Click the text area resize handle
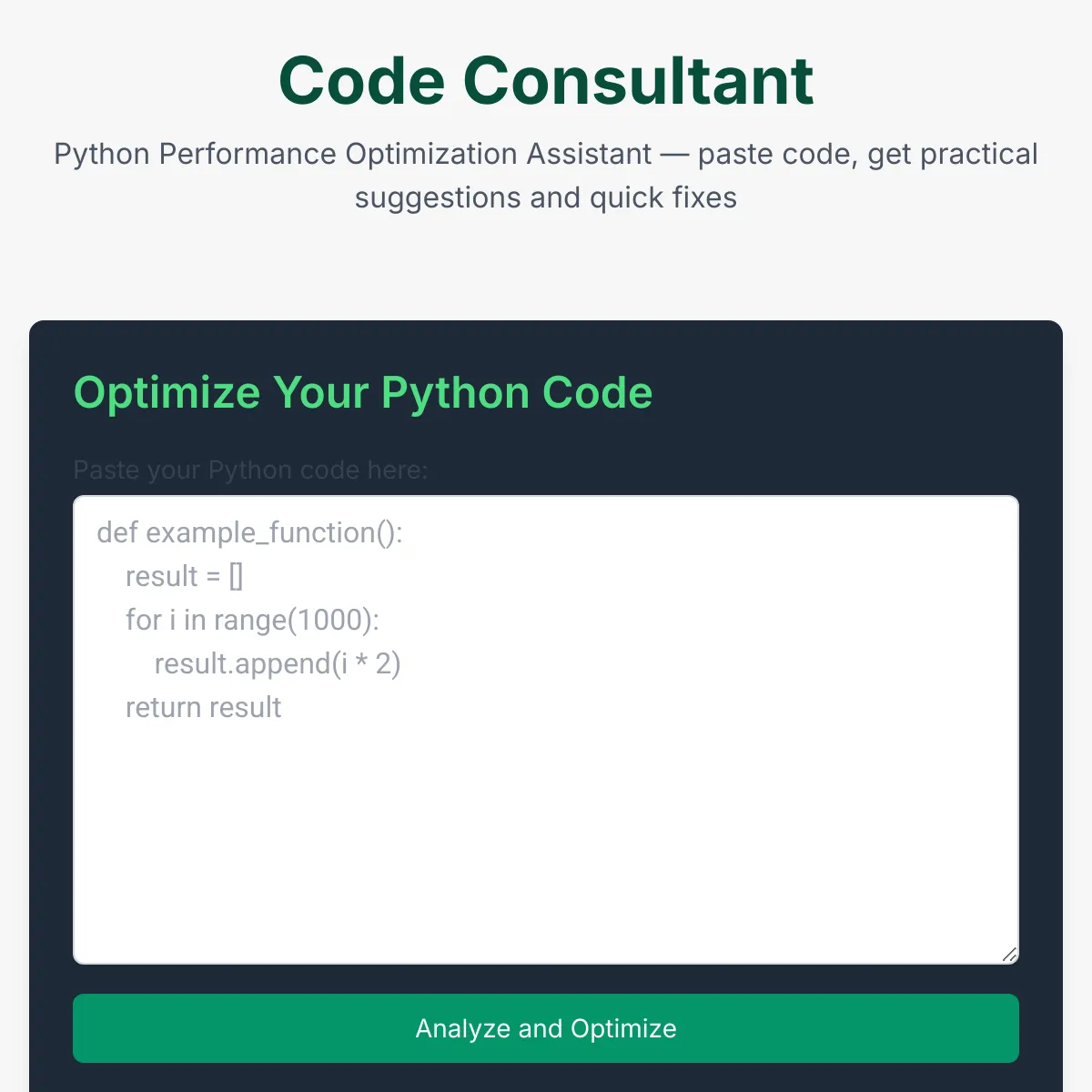This screenshot has height=1092, width=1092. pos(1009,955)
